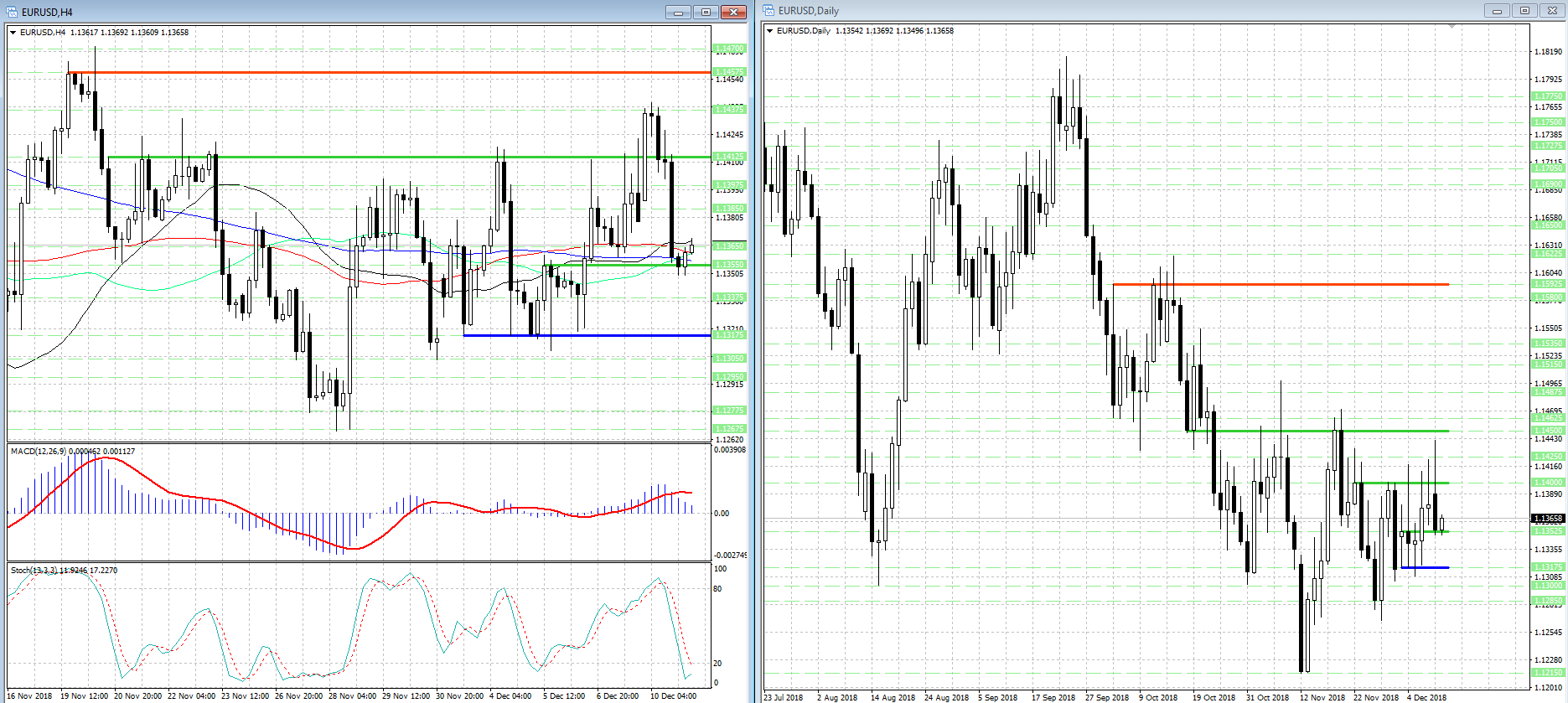
Task: Minimize the EURUSD,Daily chart window
Action: tap(1497, 11)
